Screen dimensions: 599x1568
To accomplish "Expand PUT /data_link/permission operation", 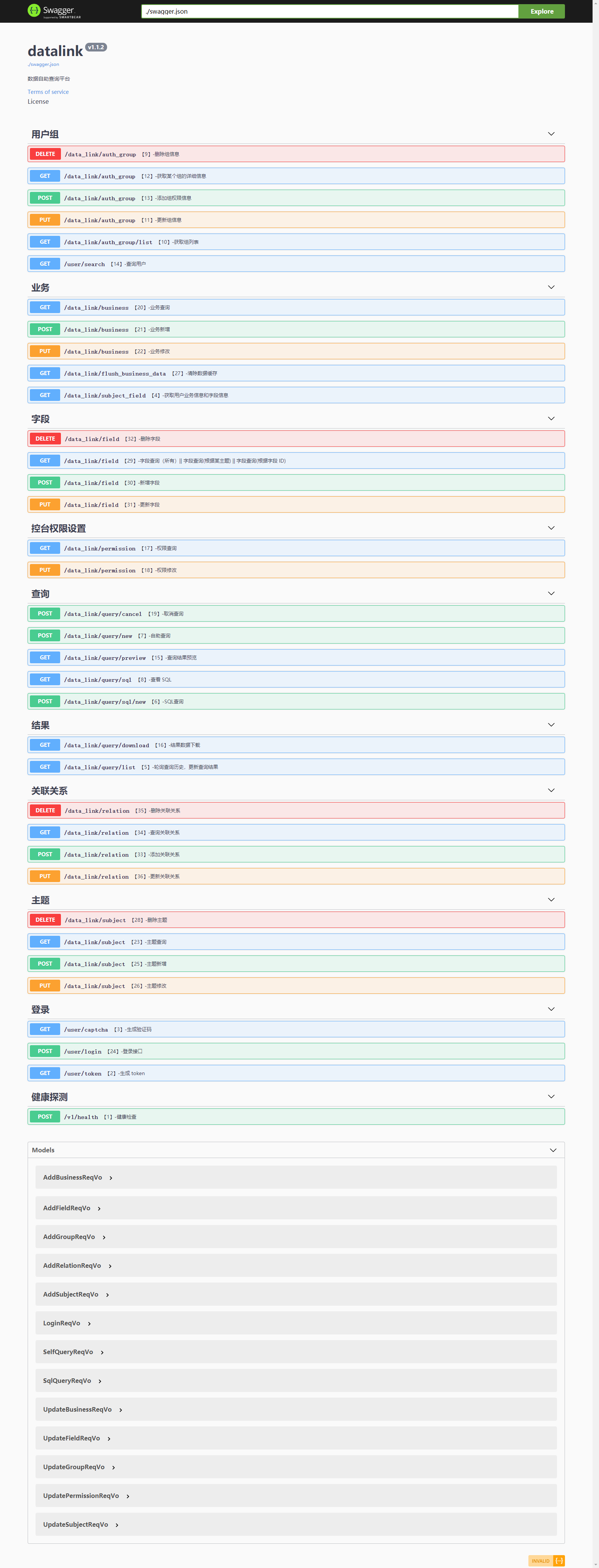I will click(x=296, y=570).
